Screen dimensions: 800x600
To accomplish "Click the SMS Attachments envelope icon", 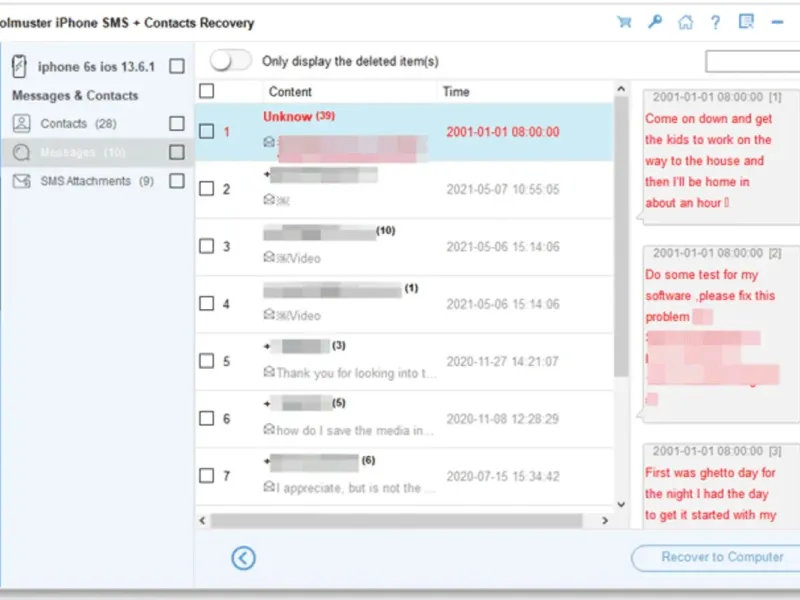I will 21,181.
